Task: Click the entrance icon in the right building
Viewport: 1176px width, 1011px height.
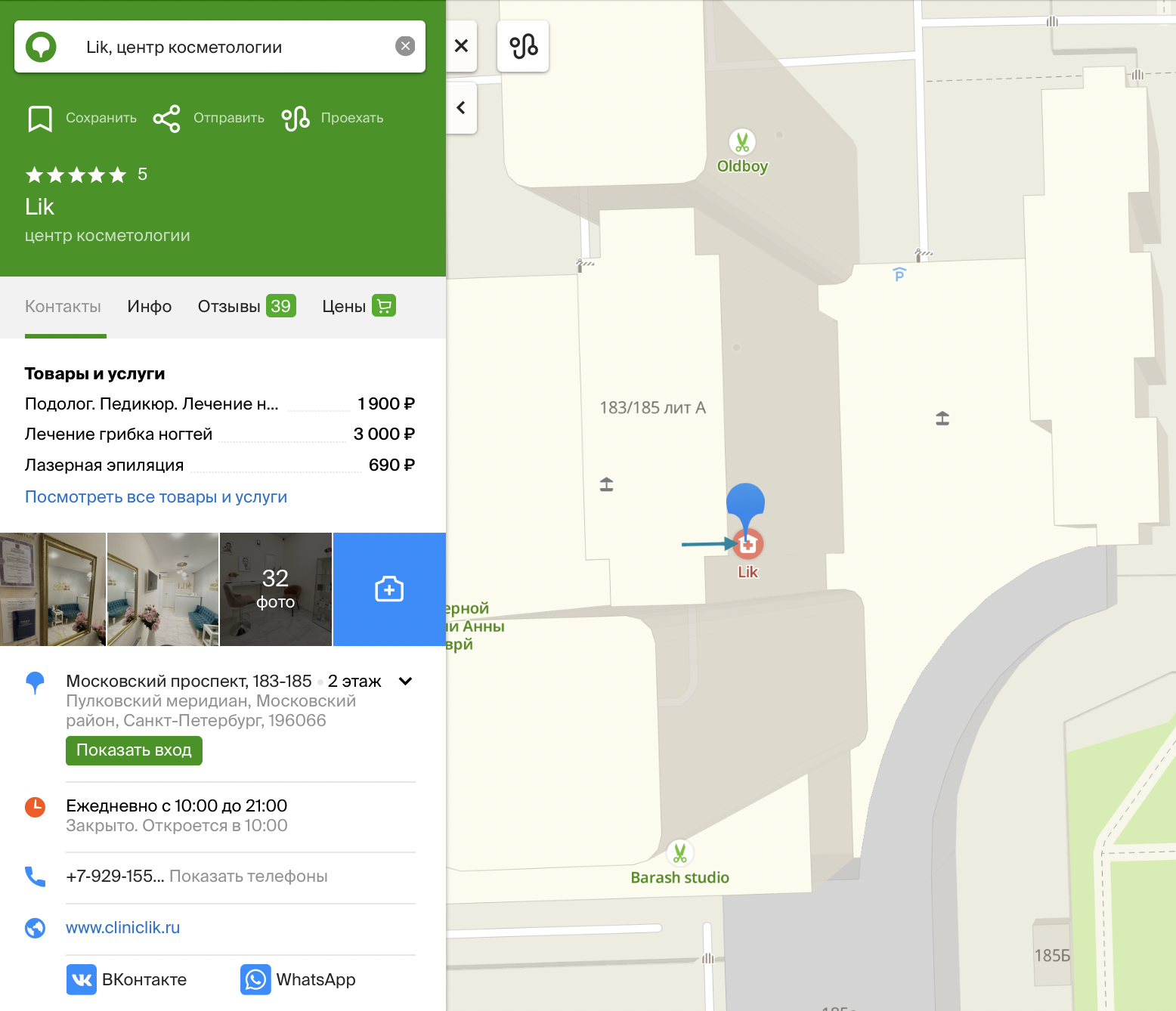Action: click(942, 418)
